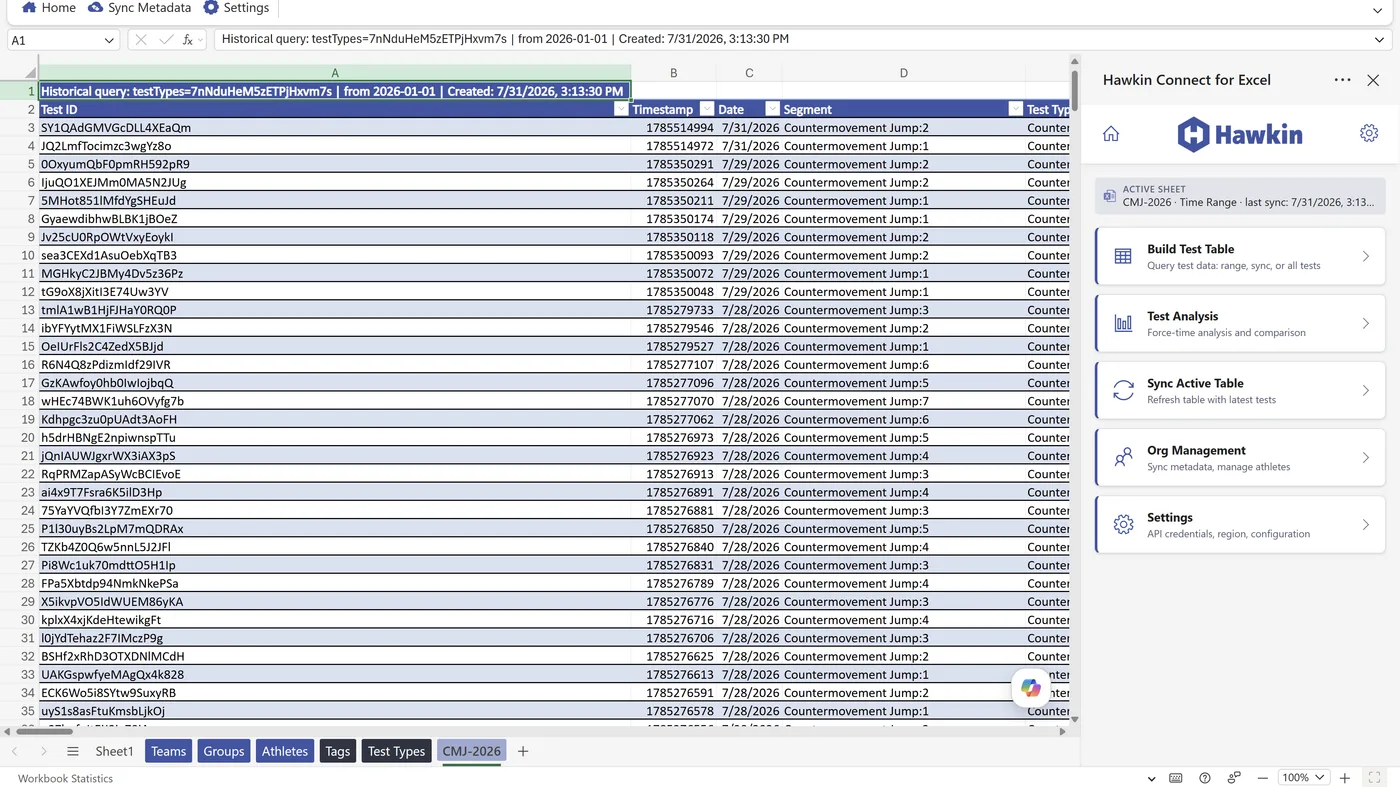Open the Build Test Table card
This screenshot has height=787, width=1400.
coord(1240,256)
